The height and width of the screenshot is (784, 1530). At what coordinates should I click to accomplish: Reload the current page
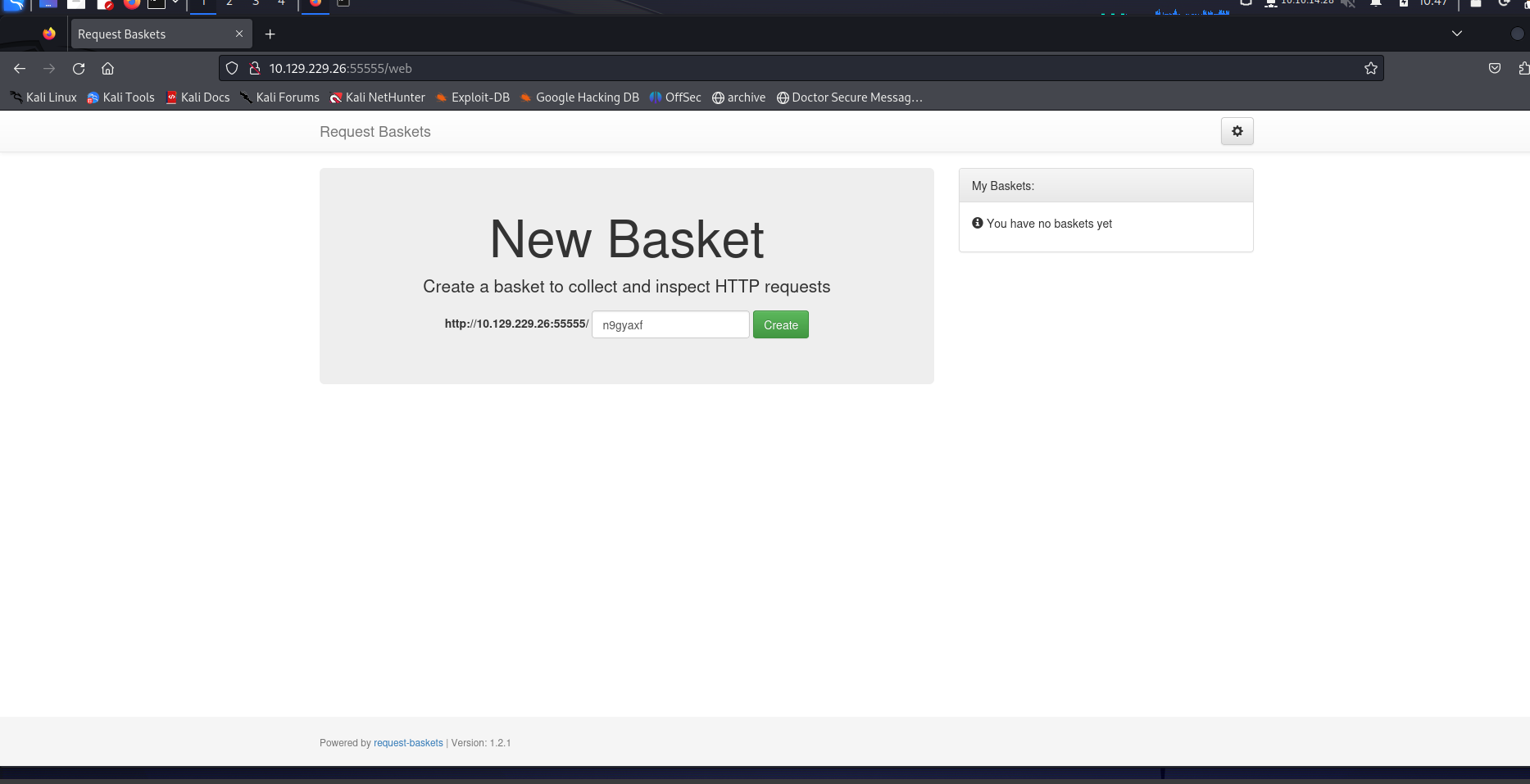click(x=79, y=69)
